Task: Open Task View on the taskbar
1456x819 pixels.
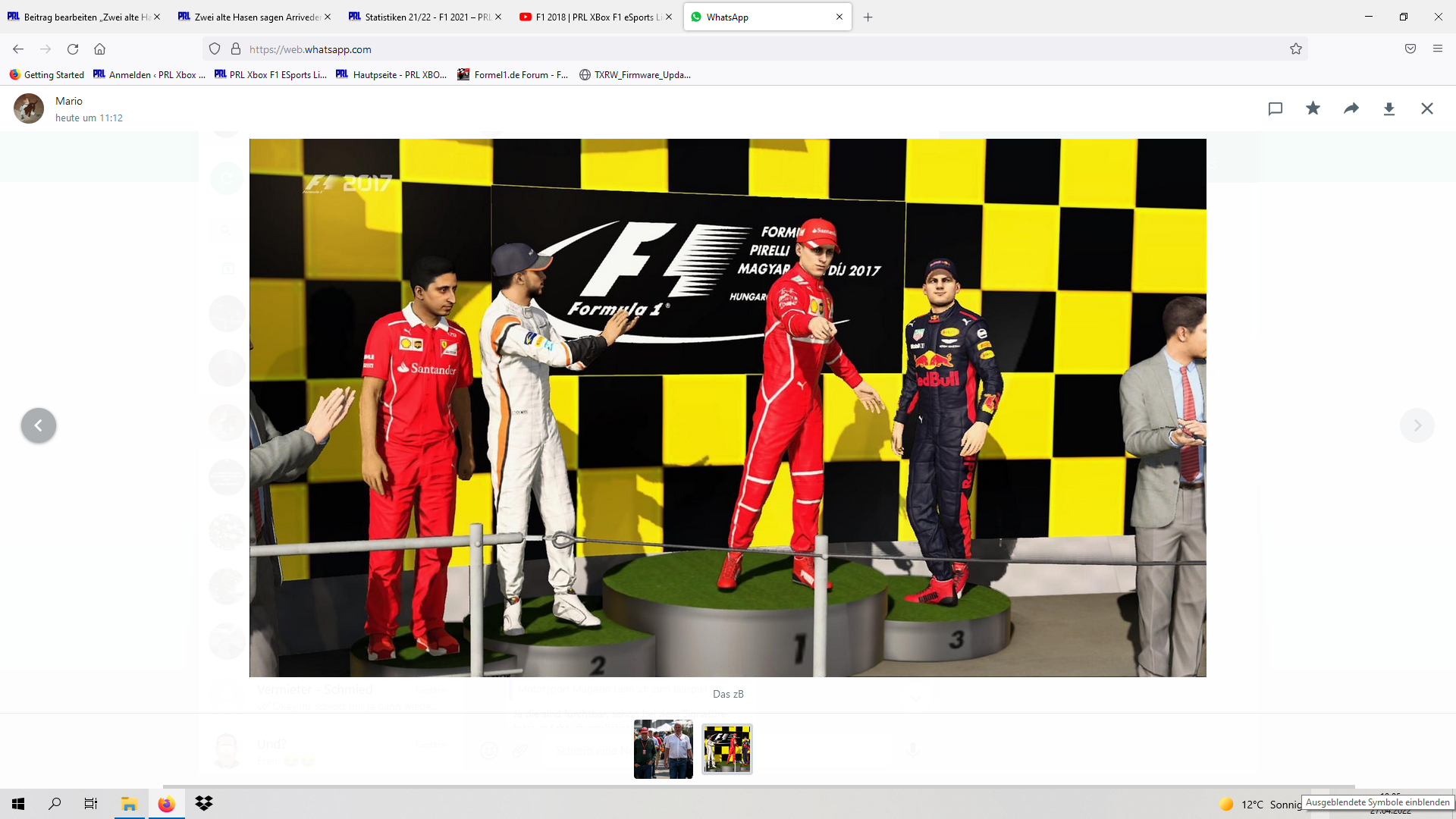Action: point(91,804)
